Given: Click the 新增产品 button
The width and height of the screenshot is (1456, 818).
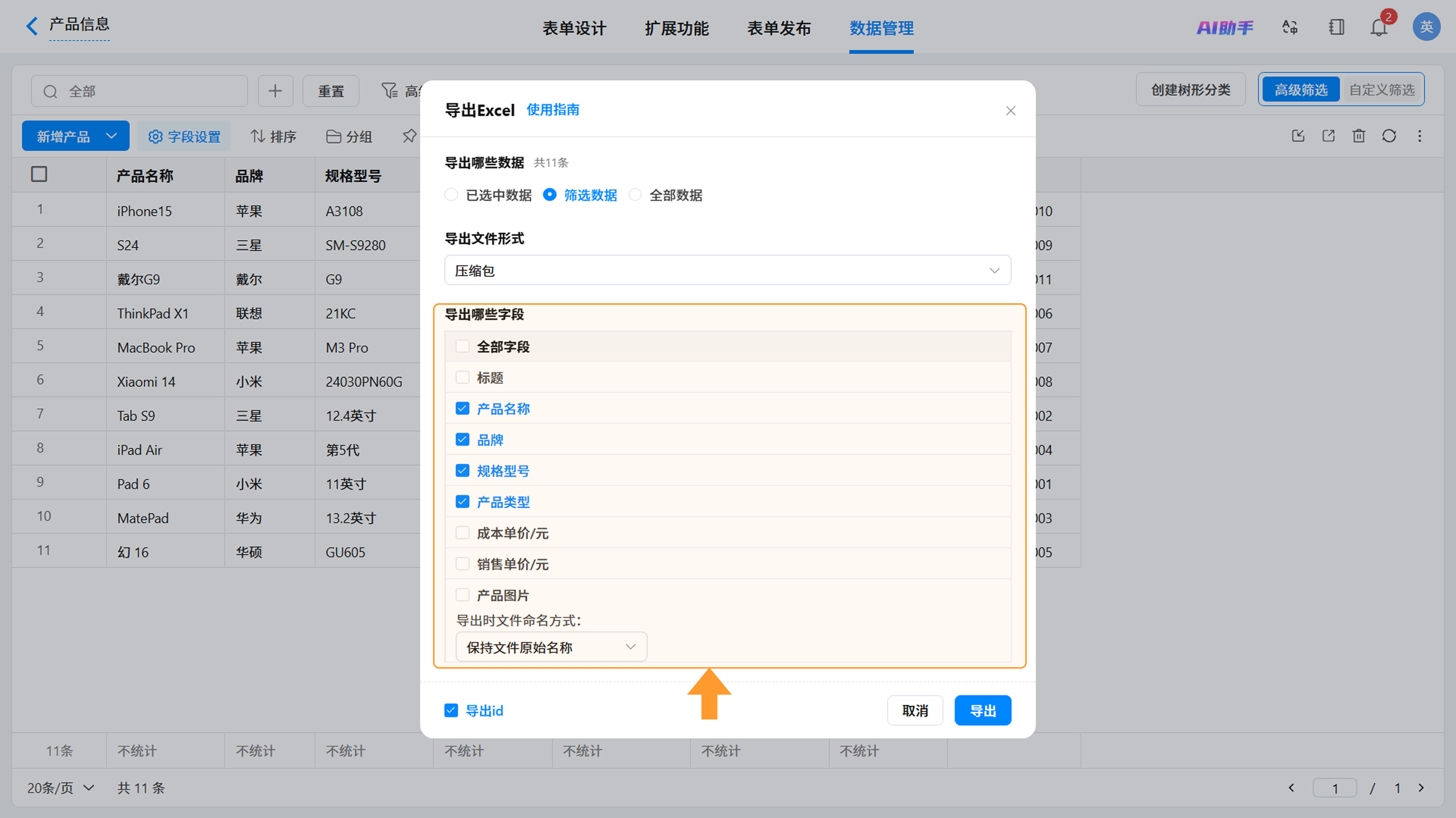Looking at the screenshot, I should tap(63, 136).
